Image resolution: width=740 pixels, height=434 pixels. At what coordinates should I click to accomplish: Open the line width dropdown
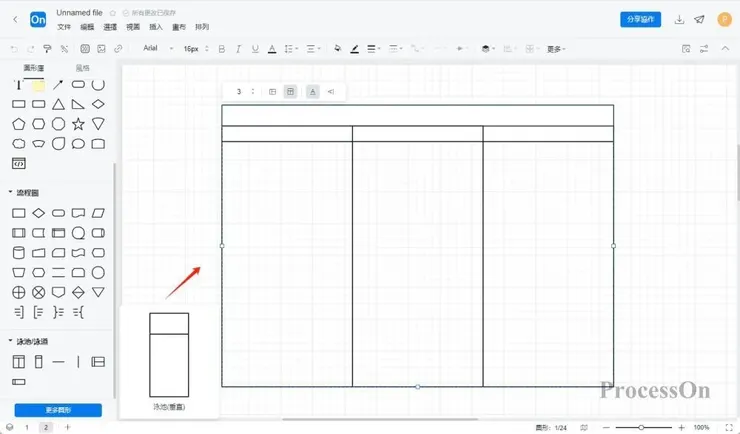pyautogui.click(x=374, y=49)
